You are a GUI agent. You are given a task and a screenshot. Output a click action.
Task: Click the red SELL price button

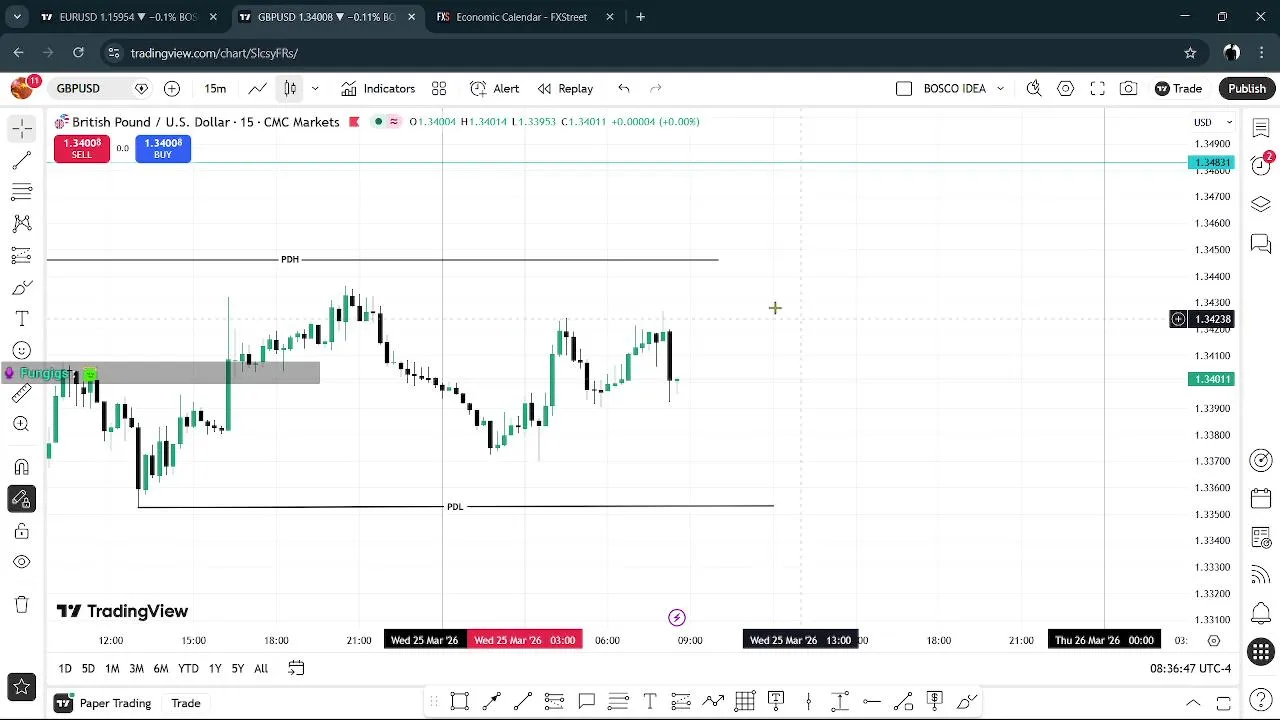coord(82,149)
